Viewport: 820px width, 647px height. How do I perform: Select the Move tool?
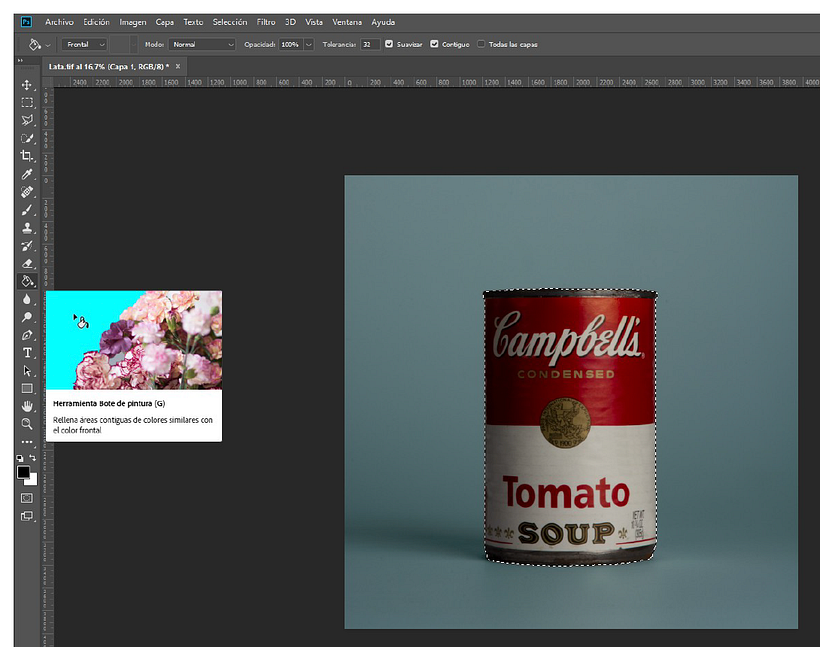(27, 85)
